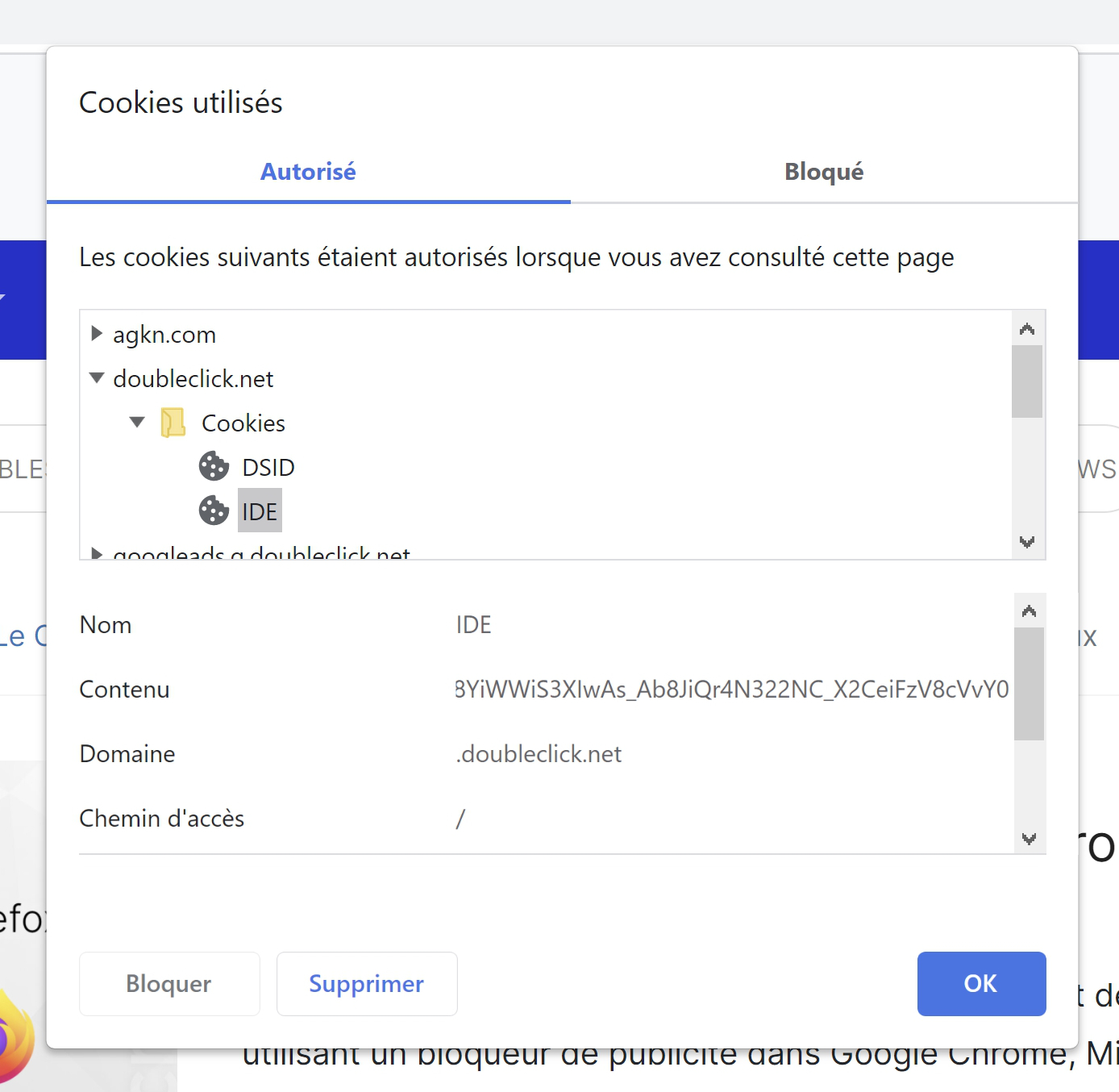Viewport: 1119px width, 1092px height.
Task: Click the Contenu cookie value text
Action: [732, 690]
